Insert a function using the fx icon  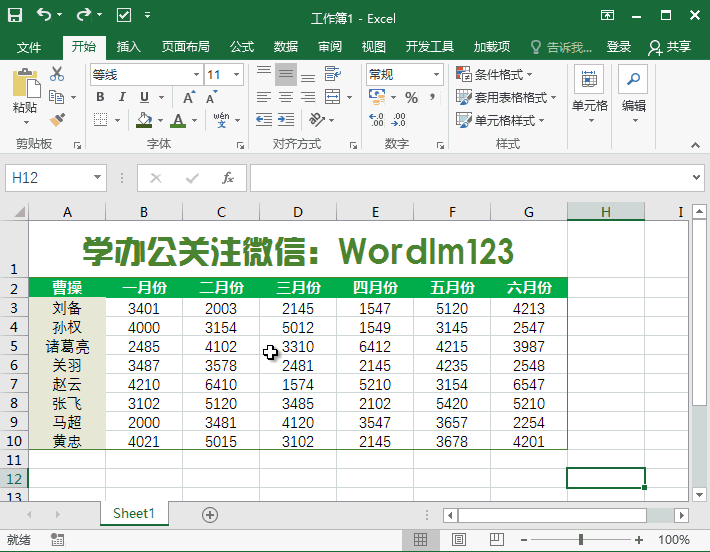[x=228, y=178]
